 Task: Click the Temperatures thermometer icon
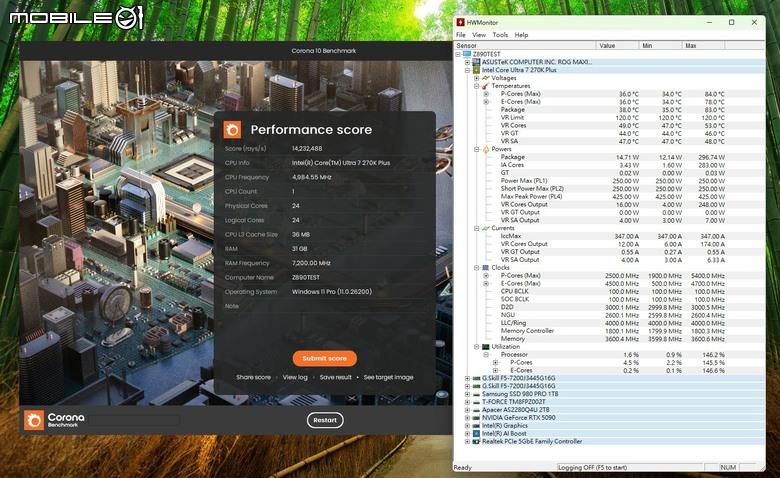486,86
